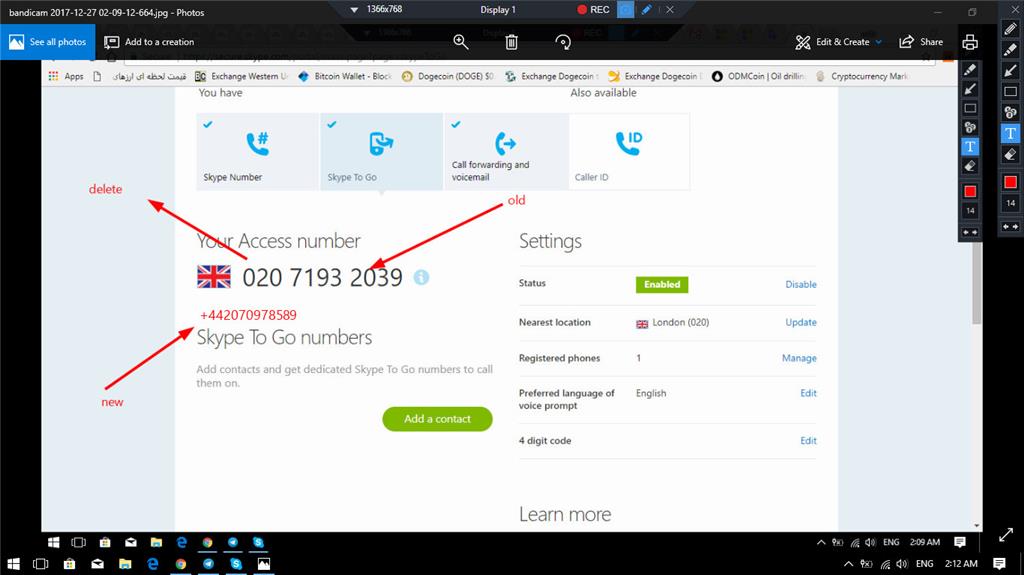Click the blue pencil icon in Bandicam top bar

coord(647,10)
